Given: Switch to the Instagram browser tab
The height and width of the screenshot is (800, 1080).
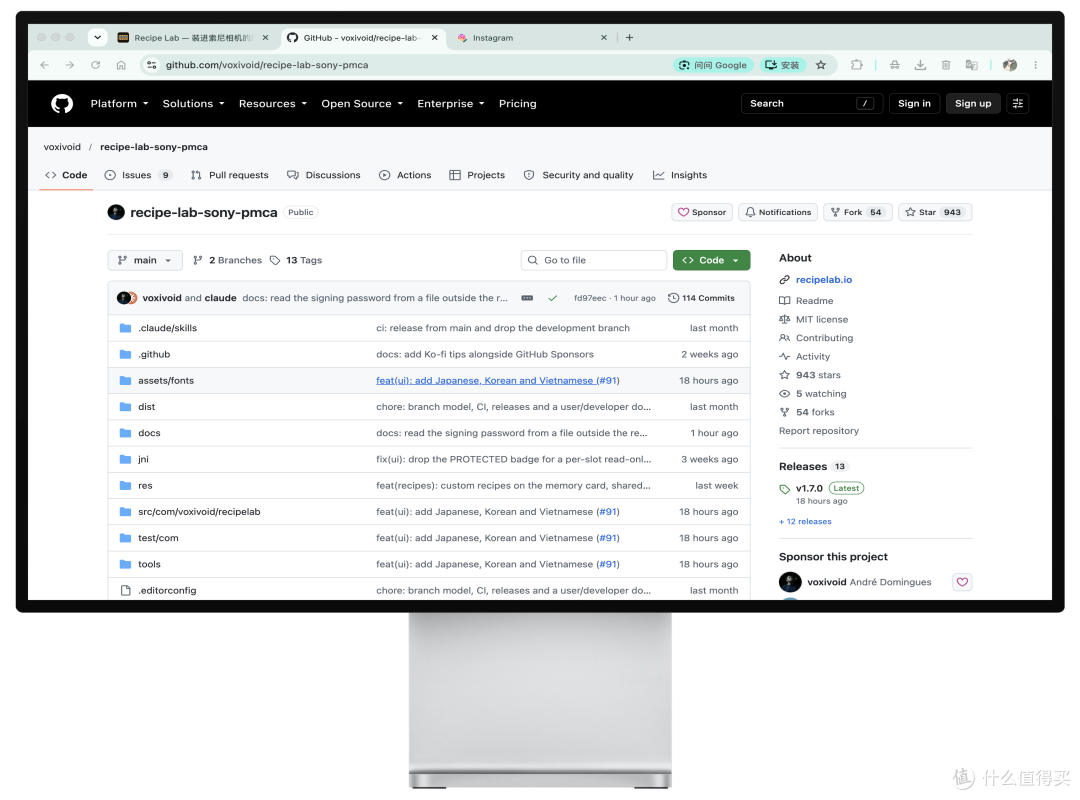Looking at the screenshot, I should tap(531, 37).
